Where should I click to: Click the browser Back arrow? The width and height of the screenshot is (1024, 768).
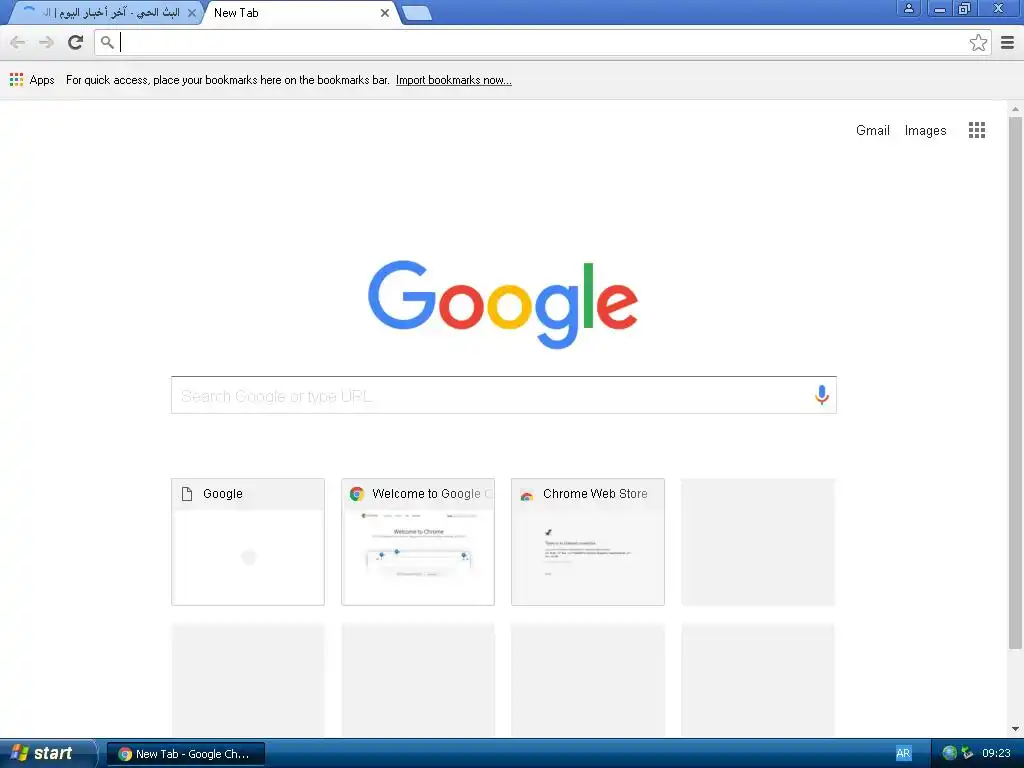[18, 42]
